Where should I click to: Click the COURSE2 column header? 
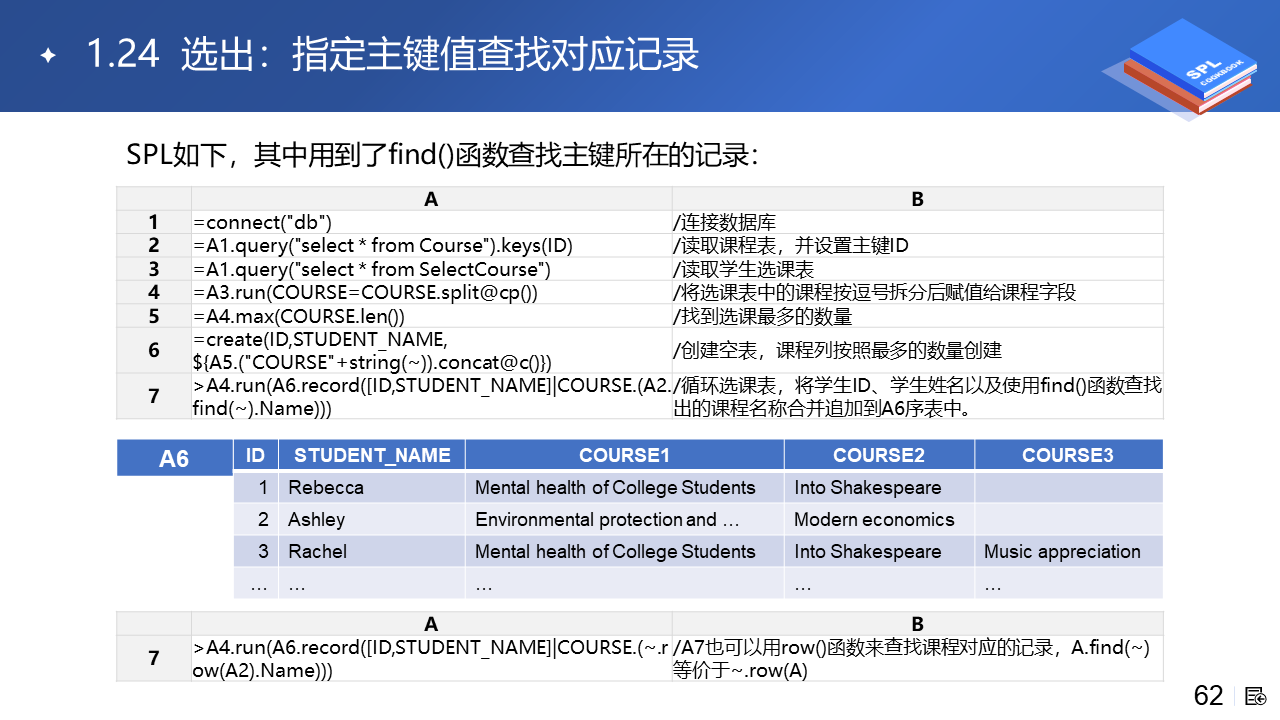[x=878, y=455]
